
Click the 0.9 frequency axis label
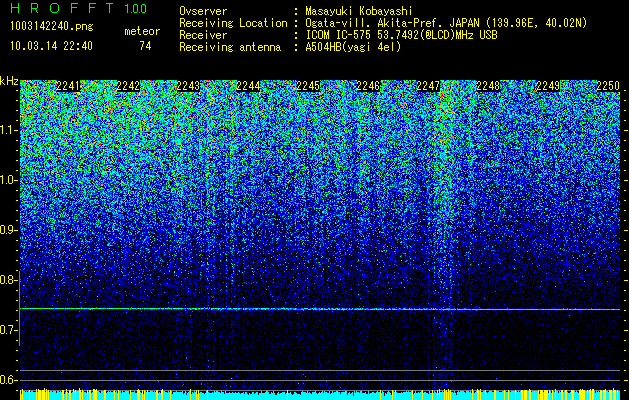pyautogui.click(x=7, y=230)
